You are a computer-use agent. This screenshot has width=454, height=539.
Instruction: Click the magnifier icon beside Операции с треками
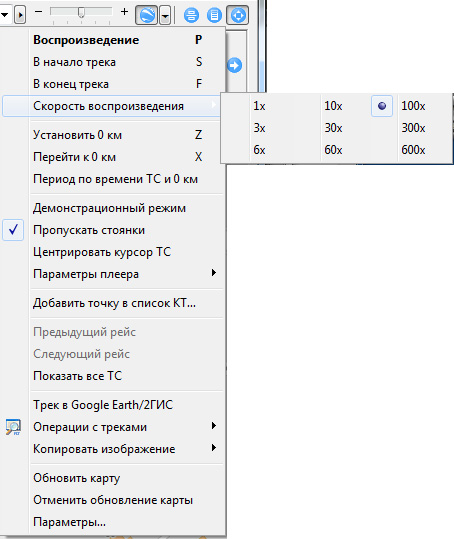pos(13,427)
